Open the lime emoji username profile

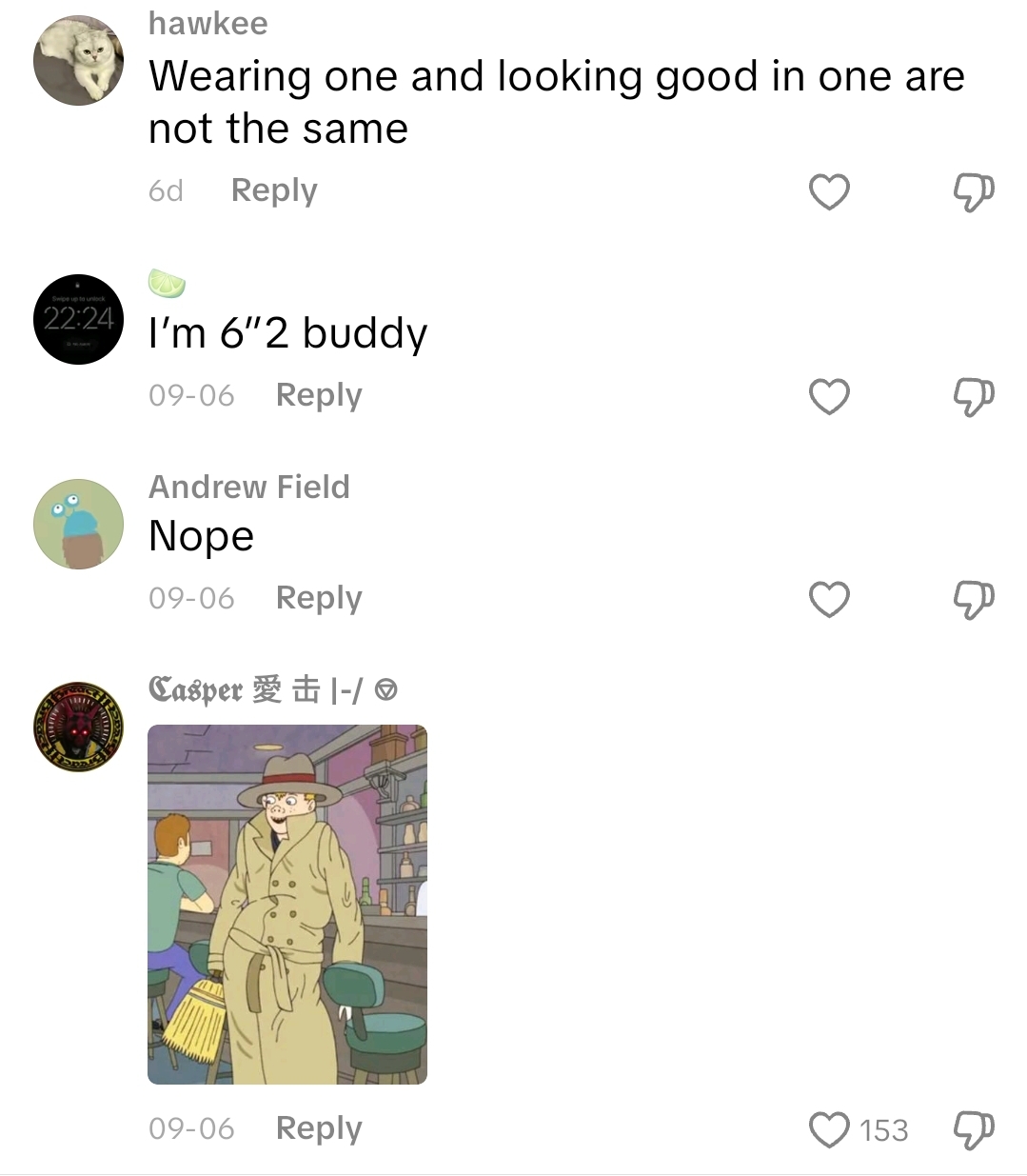[167, 283]
